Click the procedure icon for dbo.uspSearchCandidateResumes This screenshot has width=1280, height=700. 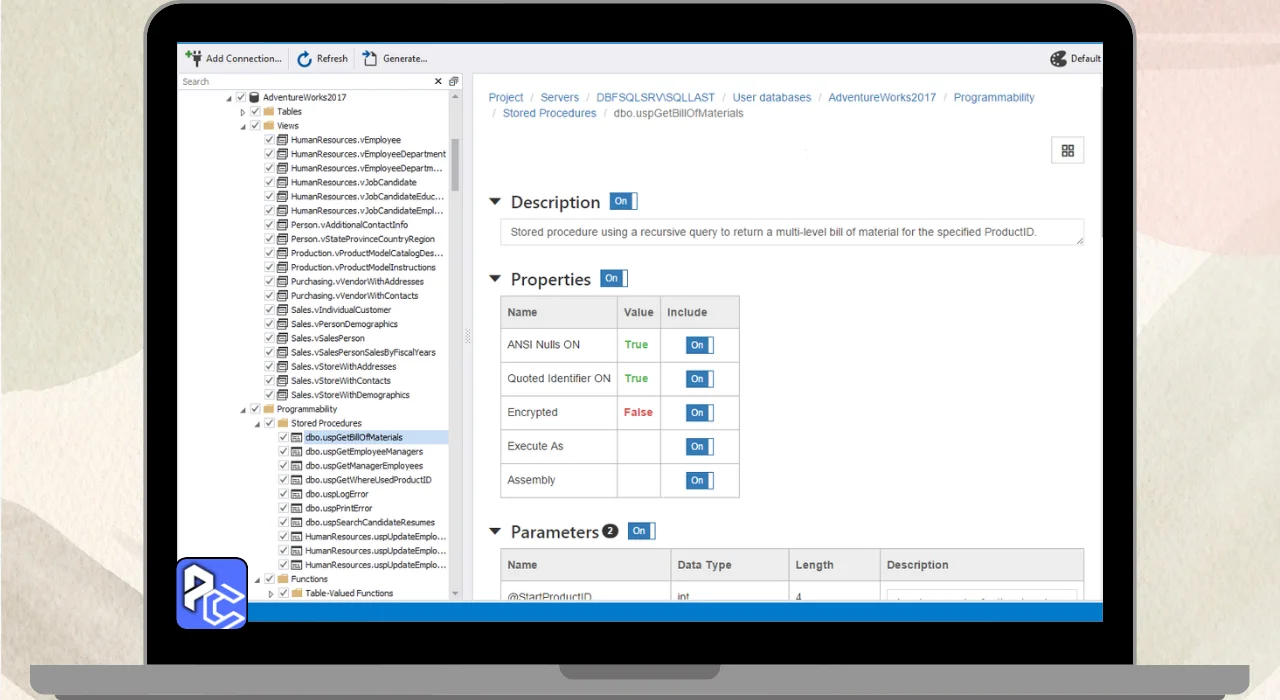(297, 522)
